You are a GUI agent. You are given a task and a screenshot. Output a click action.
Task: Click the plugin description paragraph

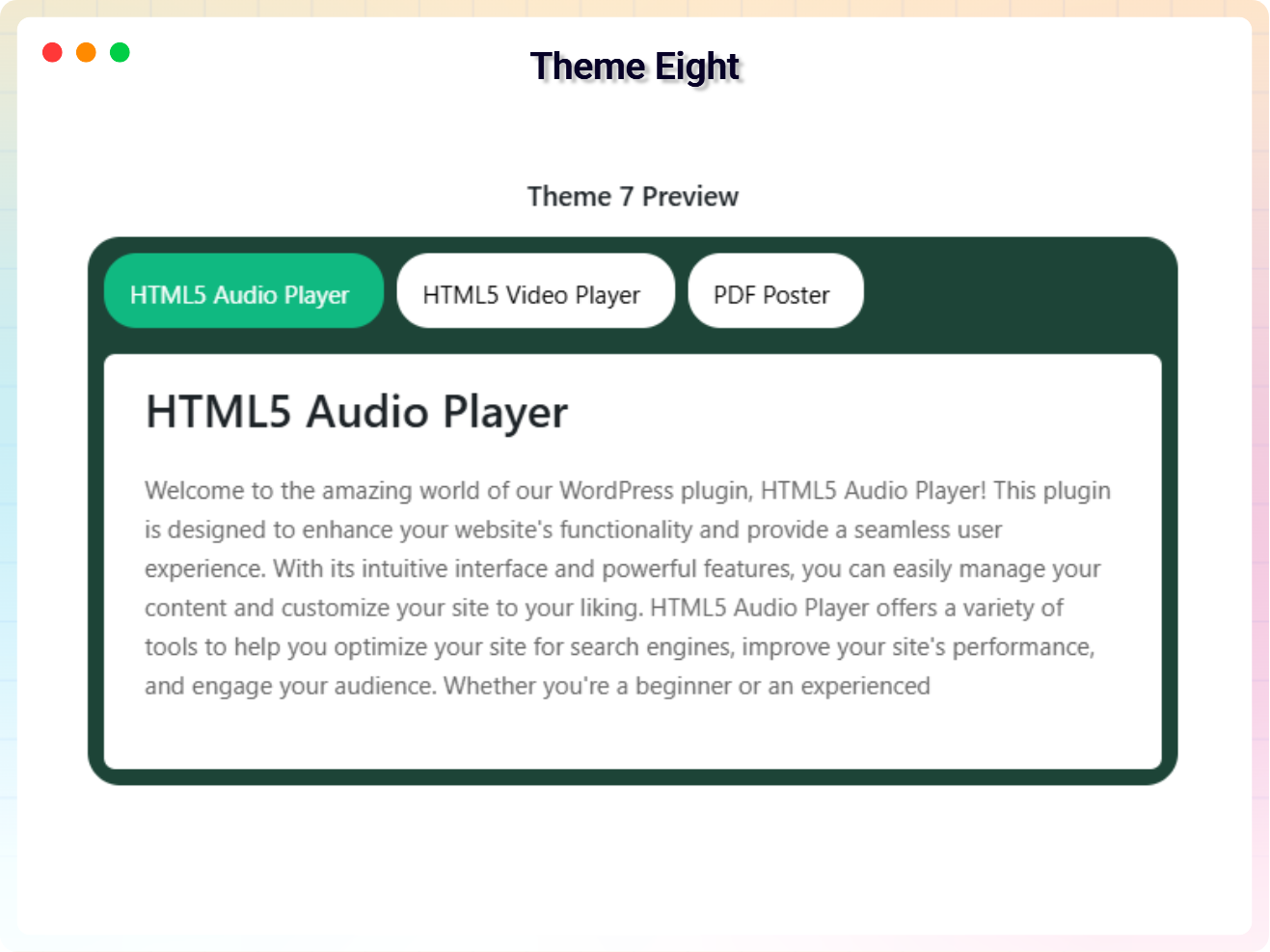coord(627,588)
